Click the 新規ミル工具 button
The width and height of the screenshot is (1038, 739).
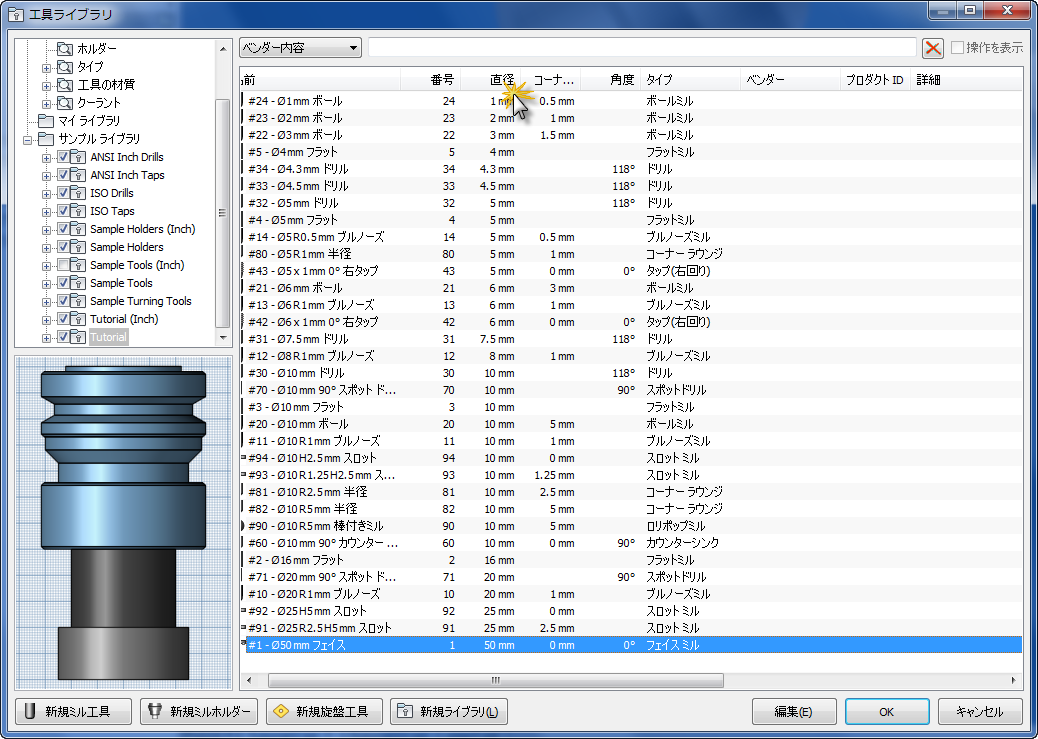click(73, 711)
